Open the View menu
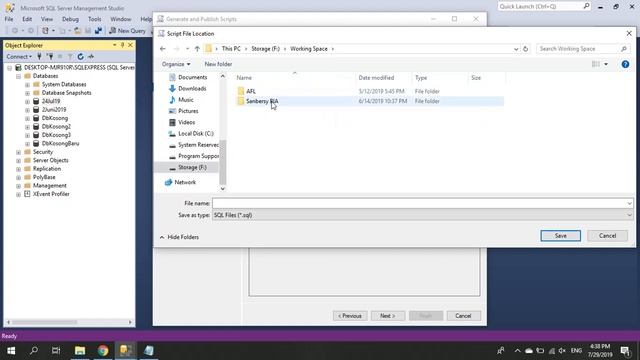Screen dimensions: 640x360 click(47, 19)
